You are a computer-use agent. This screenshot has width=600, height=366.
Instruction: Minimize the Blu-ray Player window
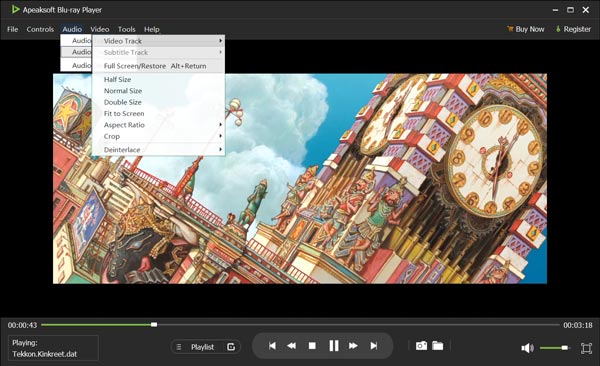(x=555, y=10)
